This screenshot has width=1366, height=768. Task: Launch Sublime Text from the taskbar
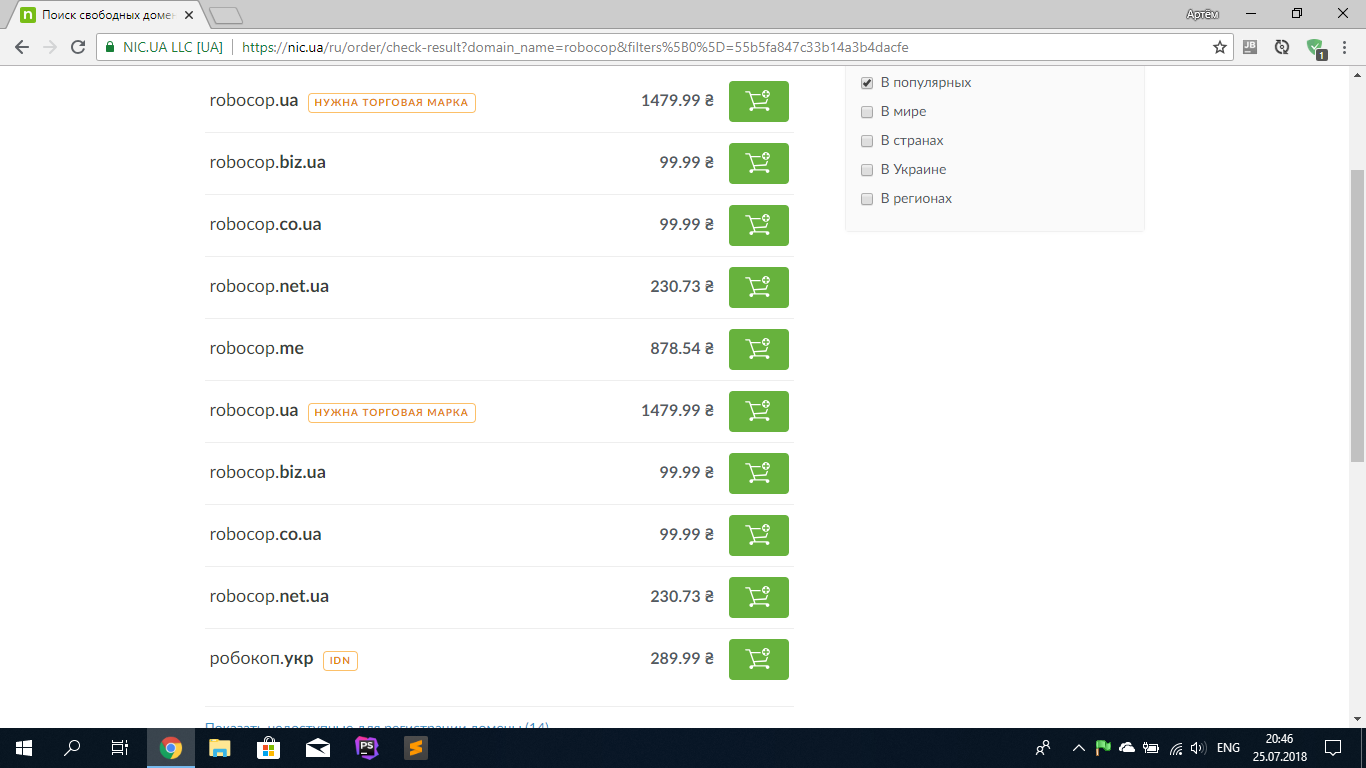click(x=415, y=748)
